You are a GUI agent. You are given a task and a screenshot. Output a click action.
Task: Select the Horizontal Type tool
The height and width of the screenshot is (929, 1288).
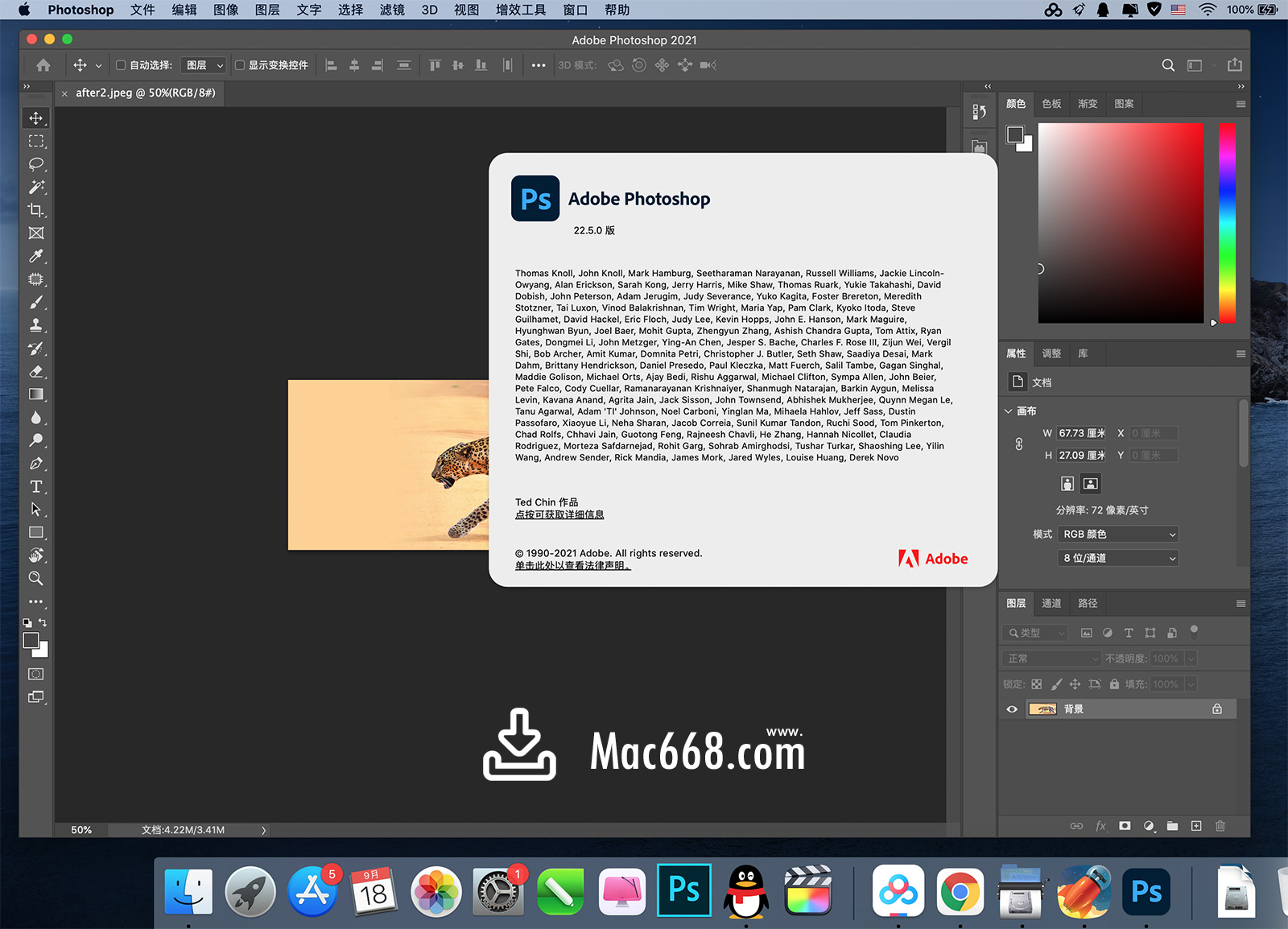[36, 486]
